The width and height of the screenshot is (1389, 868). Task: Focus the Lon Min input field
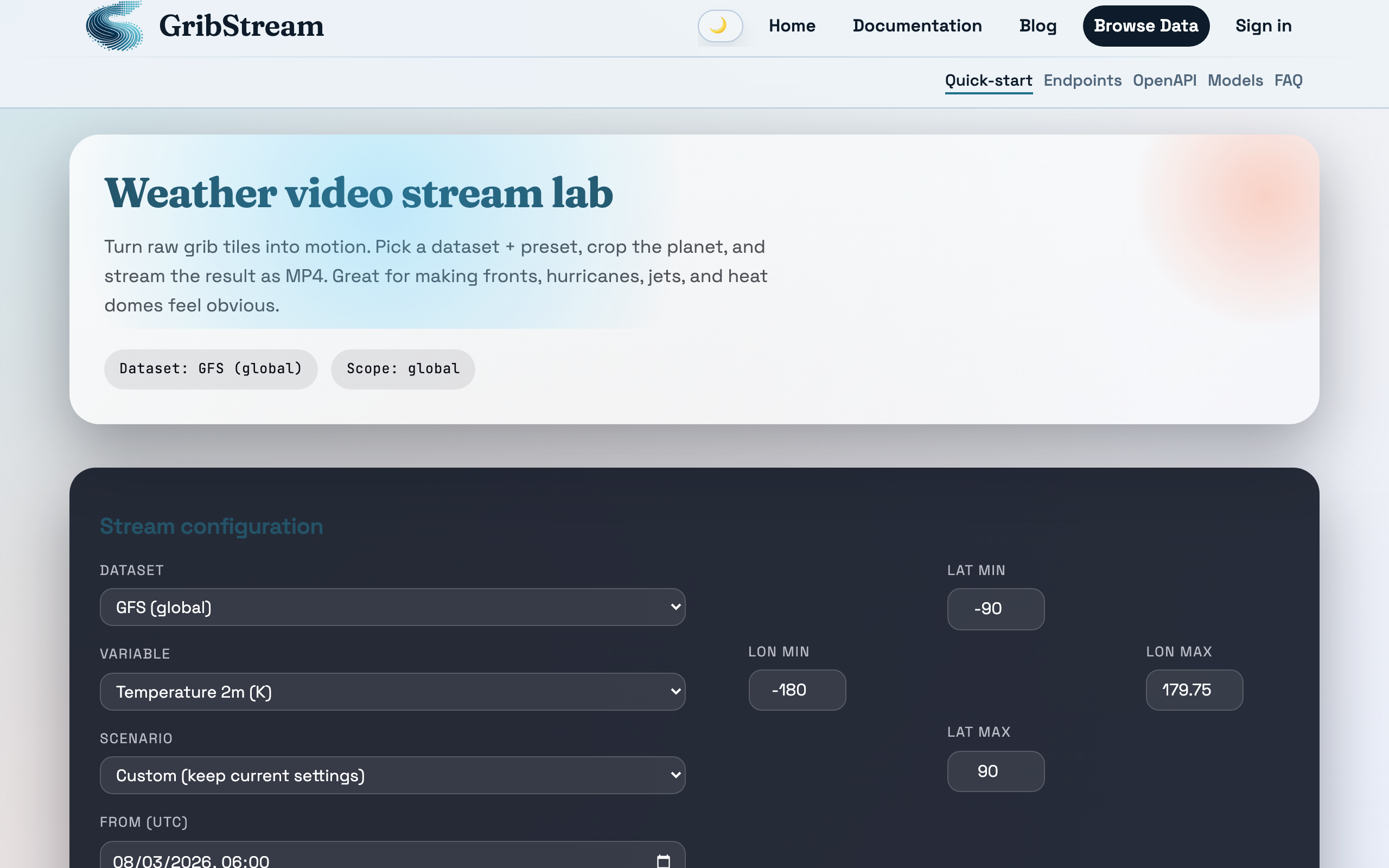click(x=797, y=690)
